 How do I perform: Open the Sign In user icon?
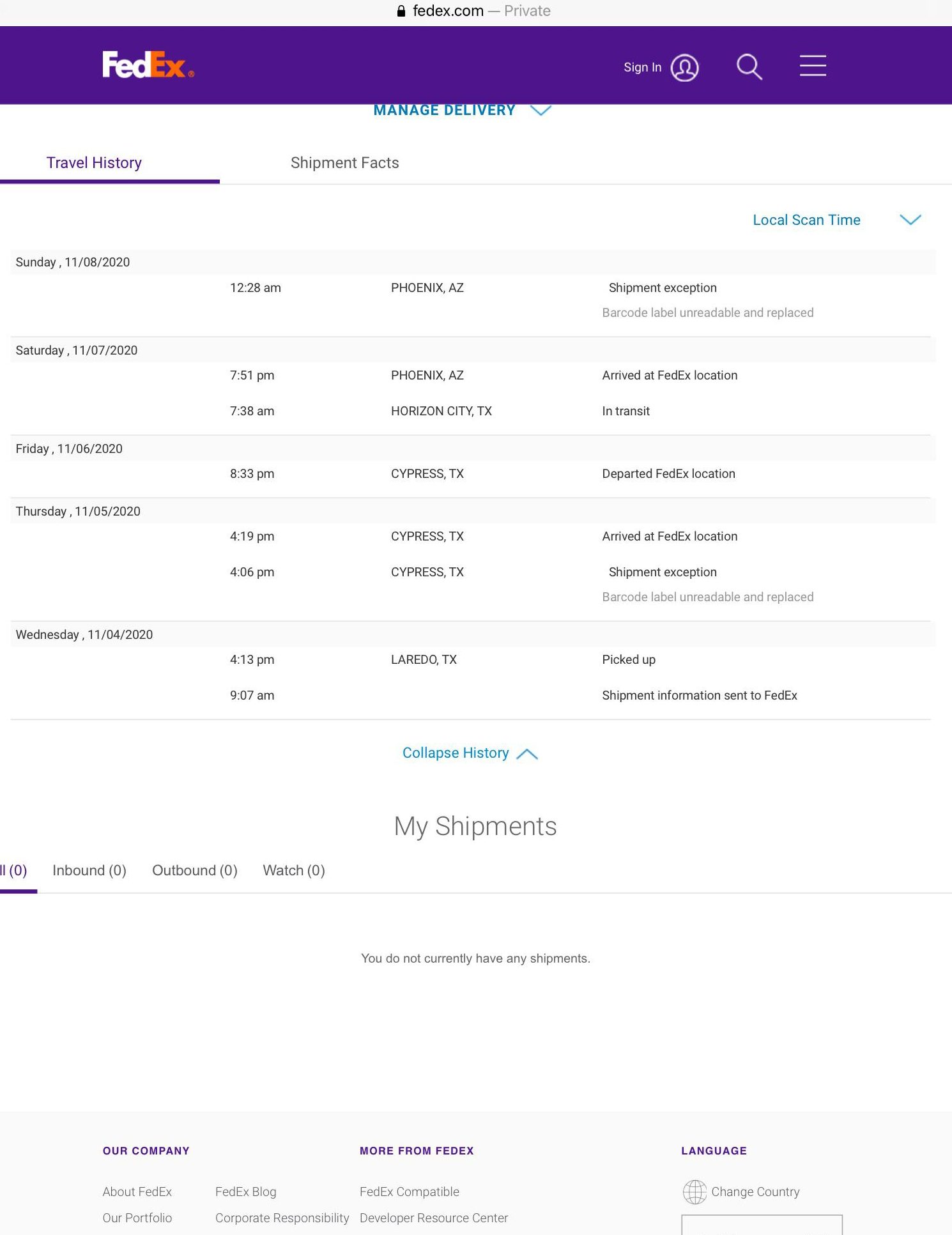pos(684,67)
